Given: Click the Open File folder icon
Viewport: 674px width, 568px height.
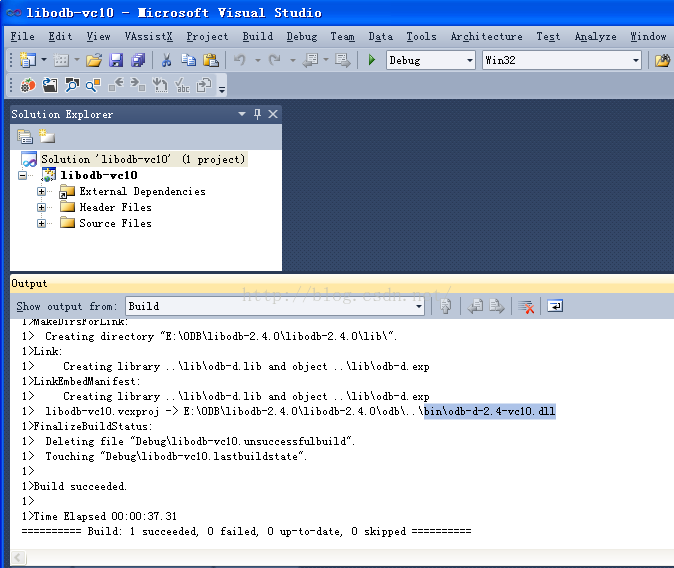Looking at the screenshot, I should click(94, 60).
